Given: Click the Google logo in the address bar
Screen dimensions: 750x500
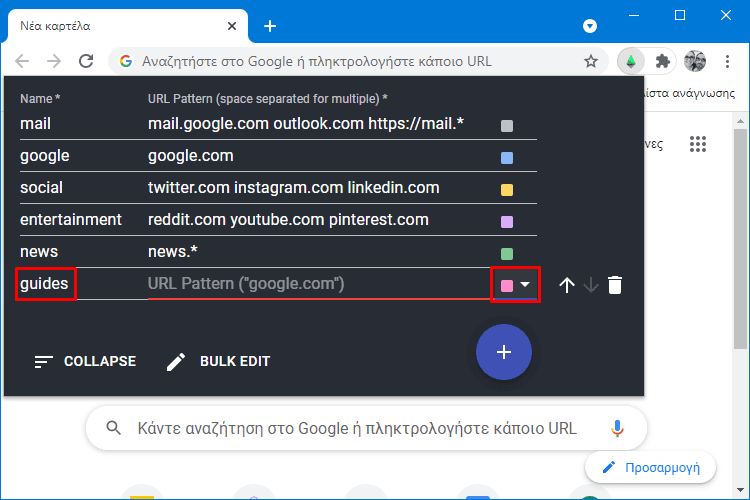Looking at the screenshot, I should [126, 61].
